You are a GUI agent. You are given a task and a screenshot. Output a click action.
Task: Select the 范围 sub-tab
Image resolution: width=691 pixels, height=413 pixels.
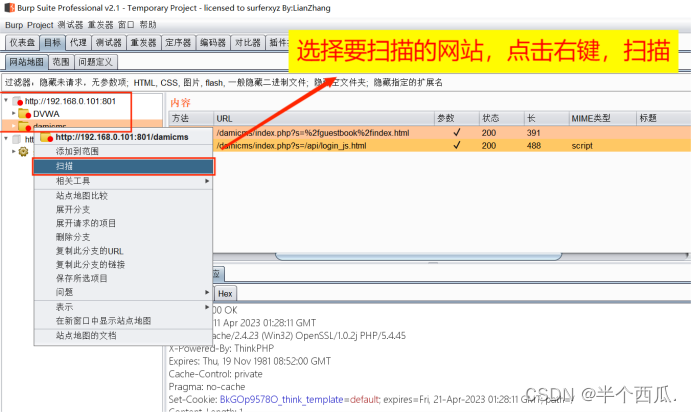(x=61, y=62)
